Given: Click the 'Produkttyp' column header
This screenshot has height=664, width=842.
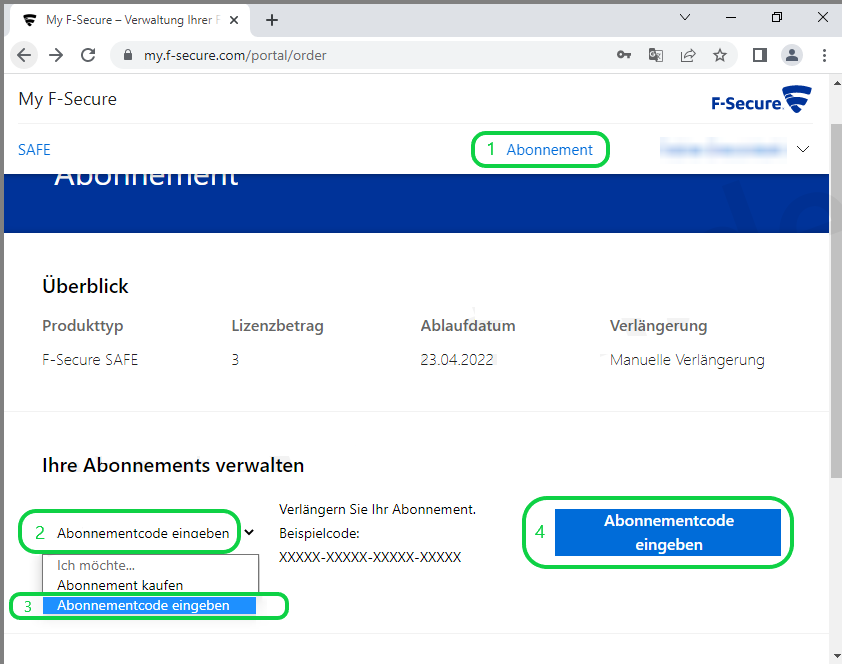Looking at the screenshot, I should point(83,326).
